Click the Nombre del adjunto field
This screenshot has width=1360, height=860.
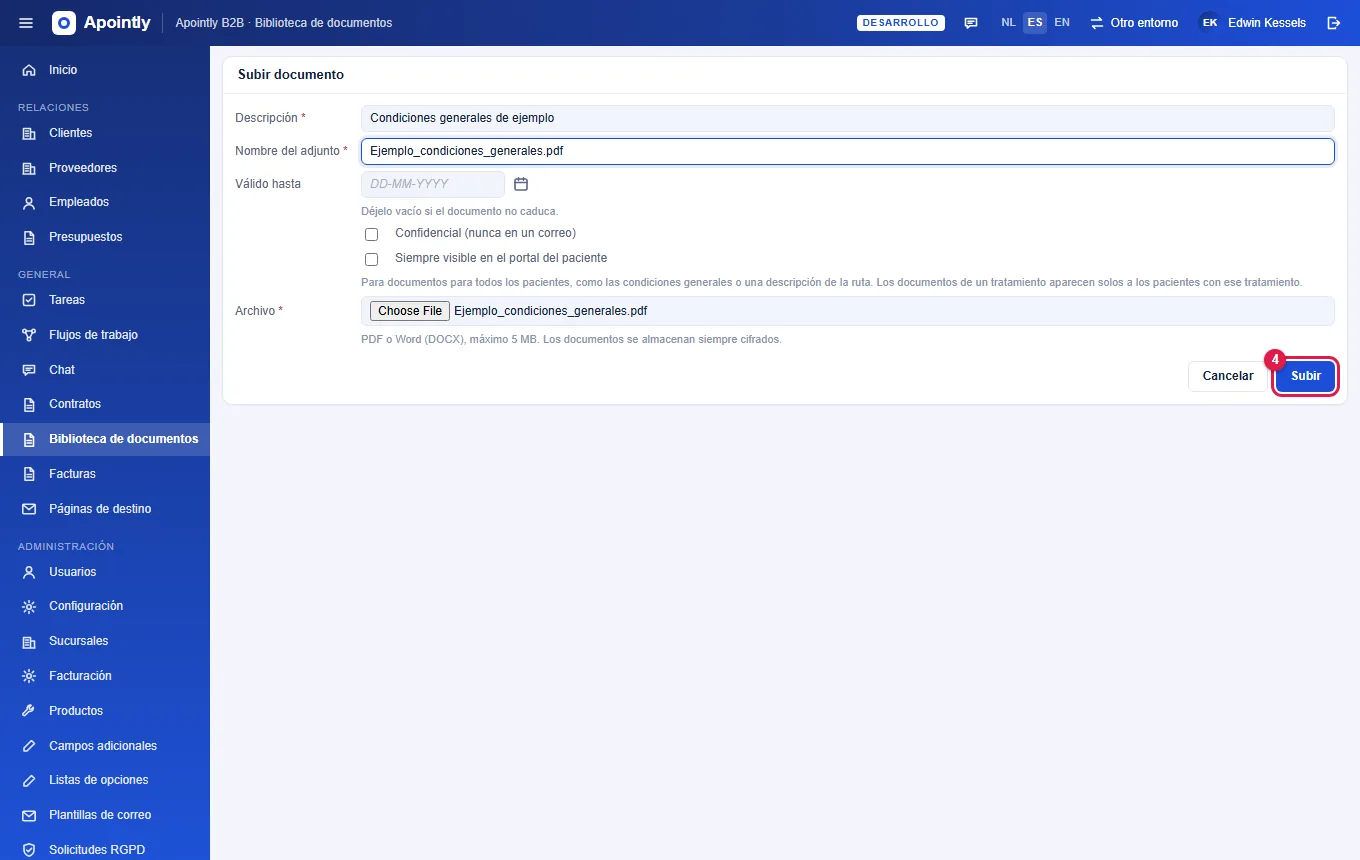point(848,151)
